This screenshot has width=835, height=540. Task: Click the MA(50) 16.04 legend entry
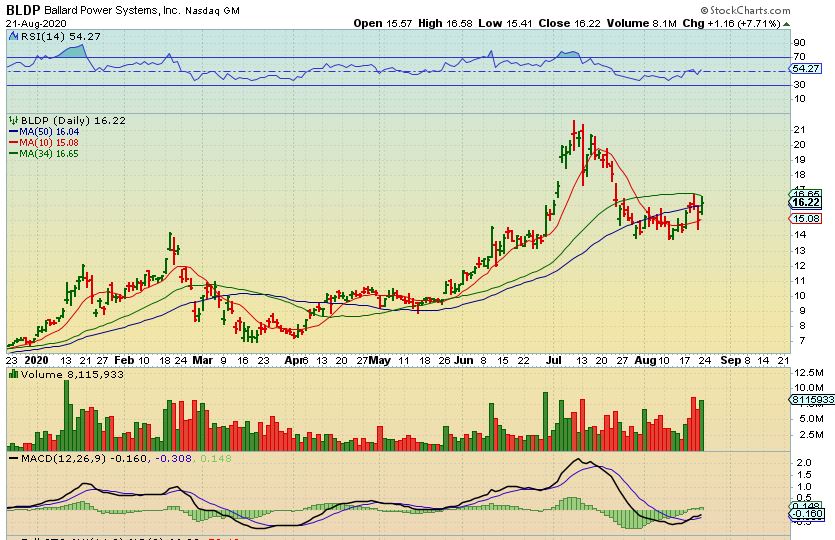(x=49, y=132)
